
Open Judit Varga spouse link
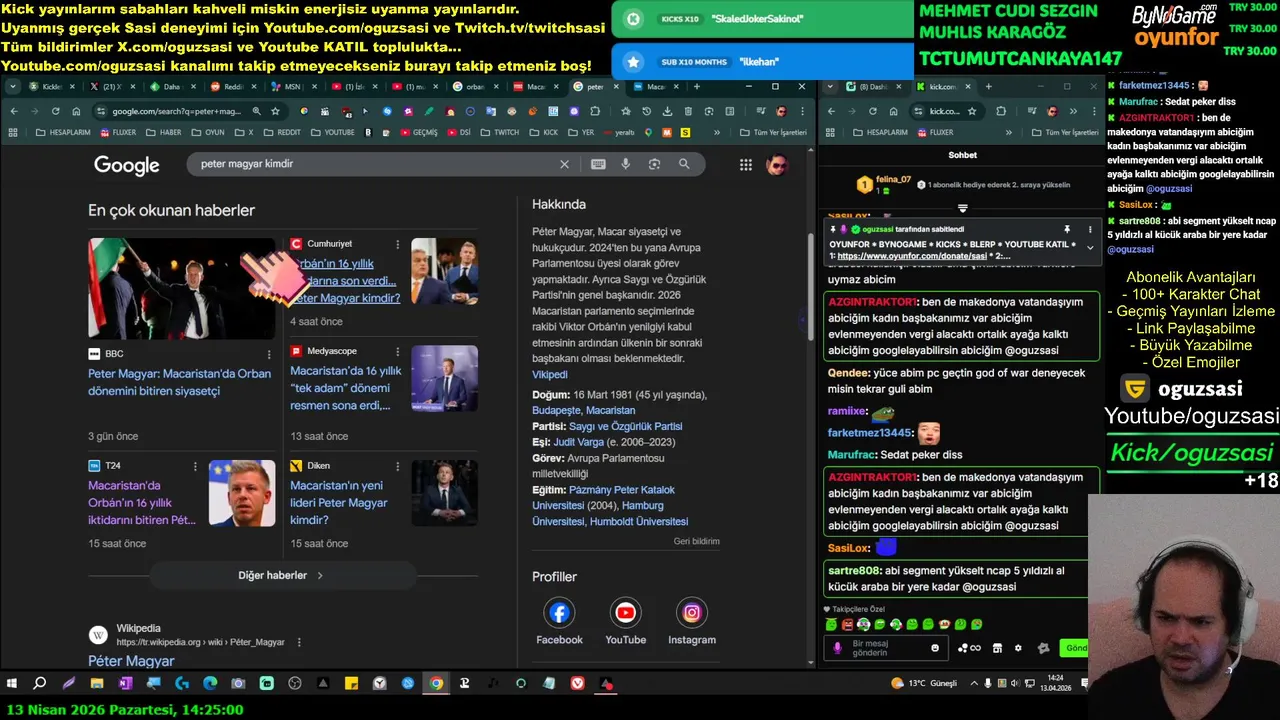pyautogui.click(x=581, y=442)
